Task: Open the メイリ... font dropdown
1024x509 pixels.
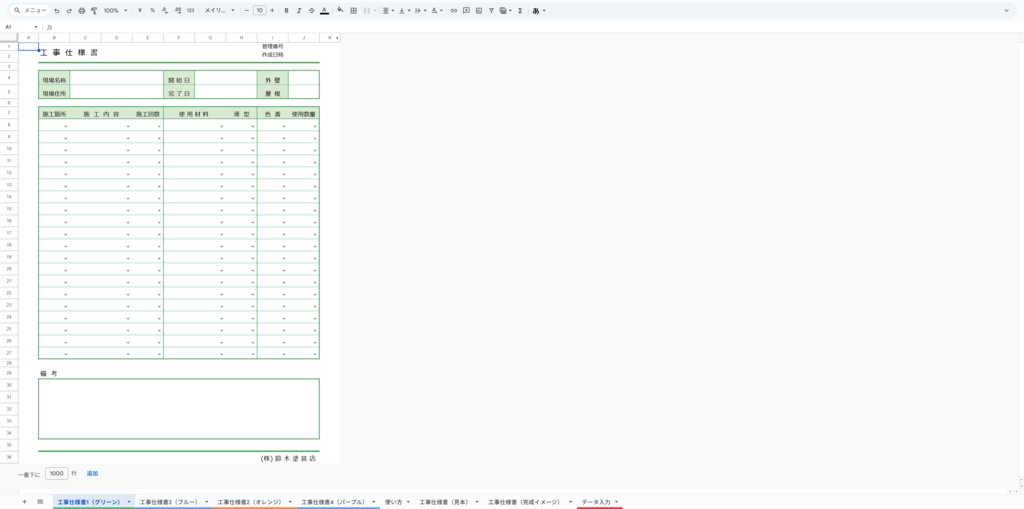Action: (x=219, y=10)
